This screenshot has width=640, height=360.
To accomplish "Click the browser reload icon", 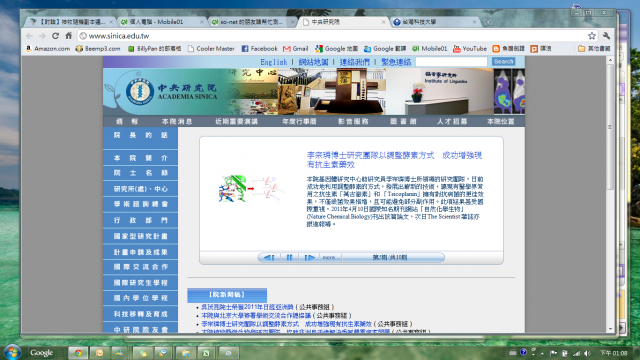I will pyautogui.click(x=56, y=36).
